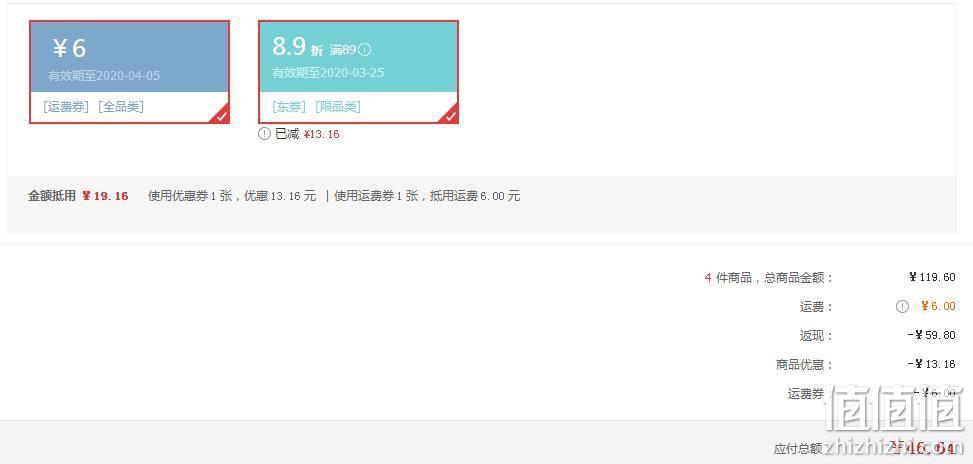The image size is (973, 464).
Task: Click the 总商品金额 ¥119.60 value
Action: (932, 277)
